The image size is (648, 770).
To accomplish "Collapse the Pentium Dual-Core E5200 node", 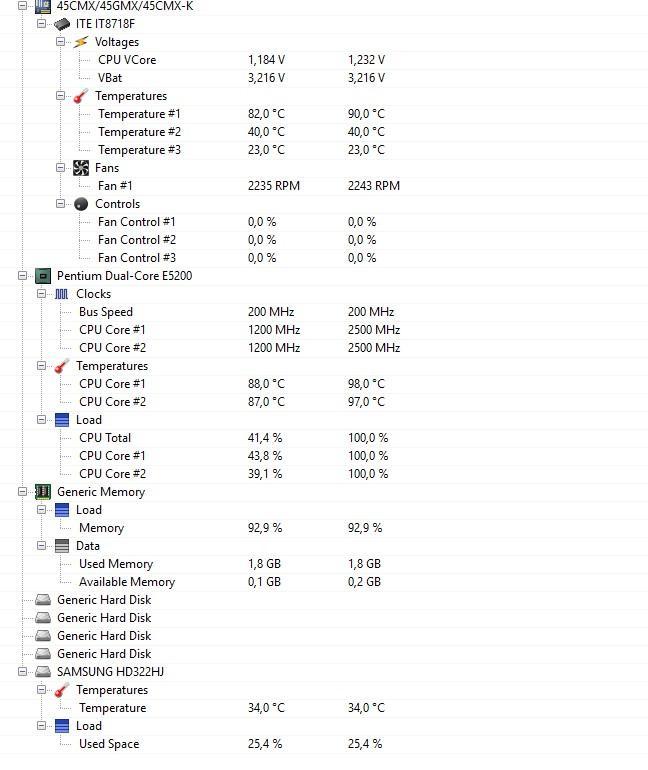I will click(23, 276).
